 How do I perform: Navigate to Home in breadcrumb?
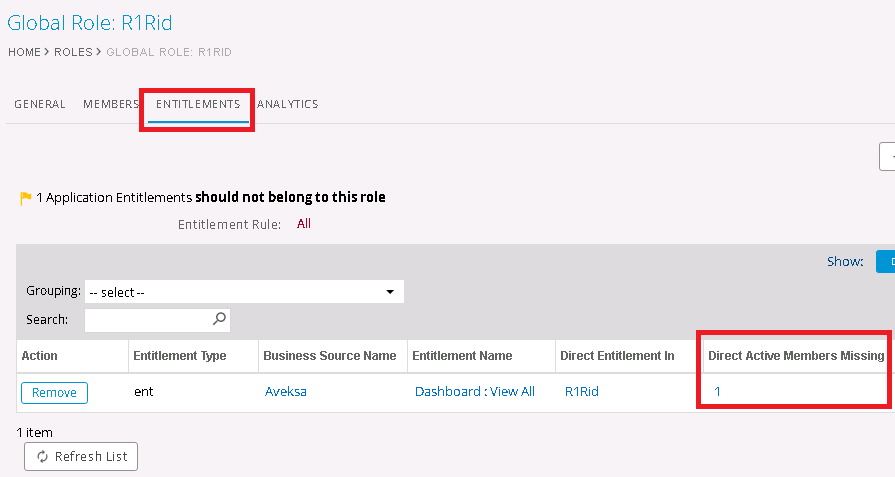click(x=24, y=52)
